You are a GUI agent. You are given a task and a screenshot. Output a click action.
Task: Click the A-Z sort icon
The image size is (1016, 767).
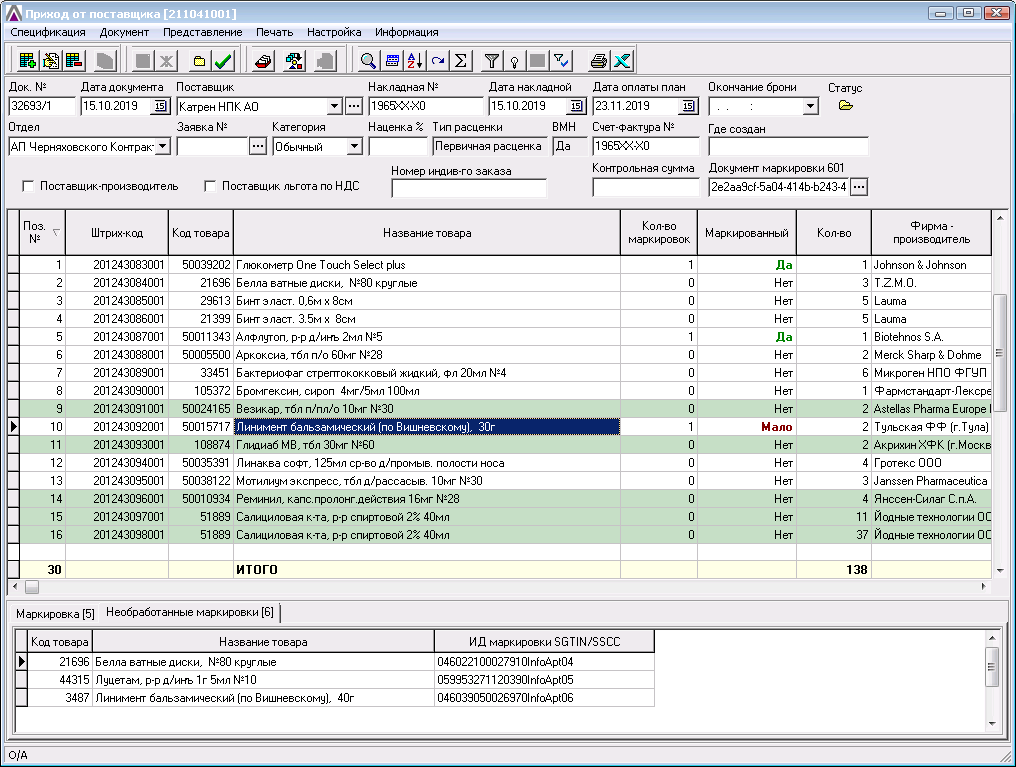click(415, 61)
